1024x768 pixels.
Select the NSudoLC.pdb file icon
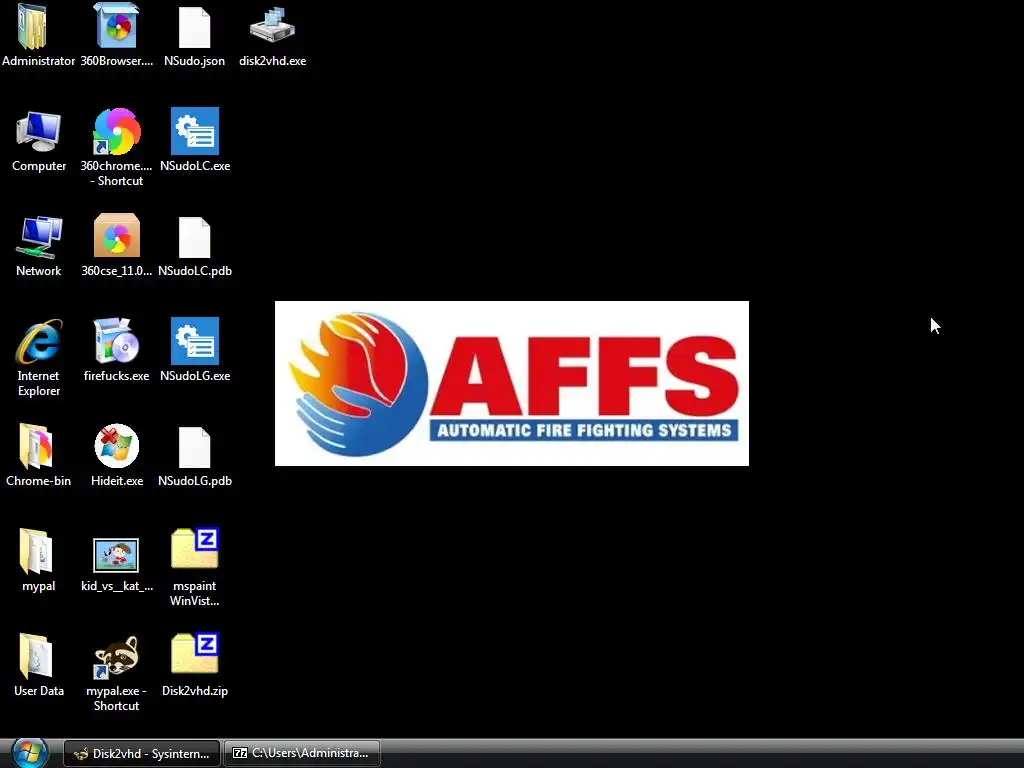[195, 237]
